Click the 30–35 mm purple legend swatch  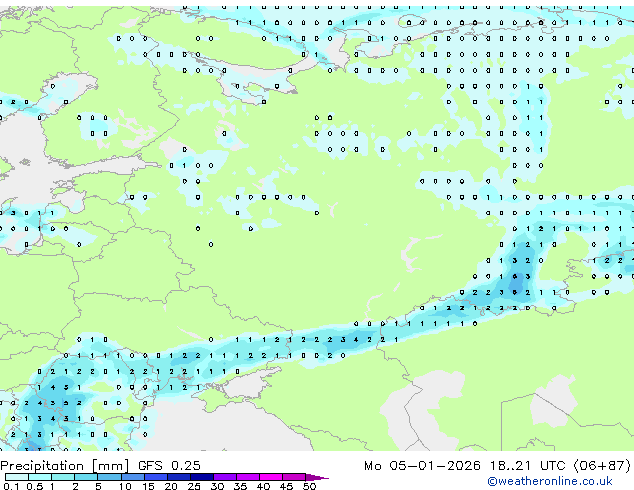(x=225, y=477)
